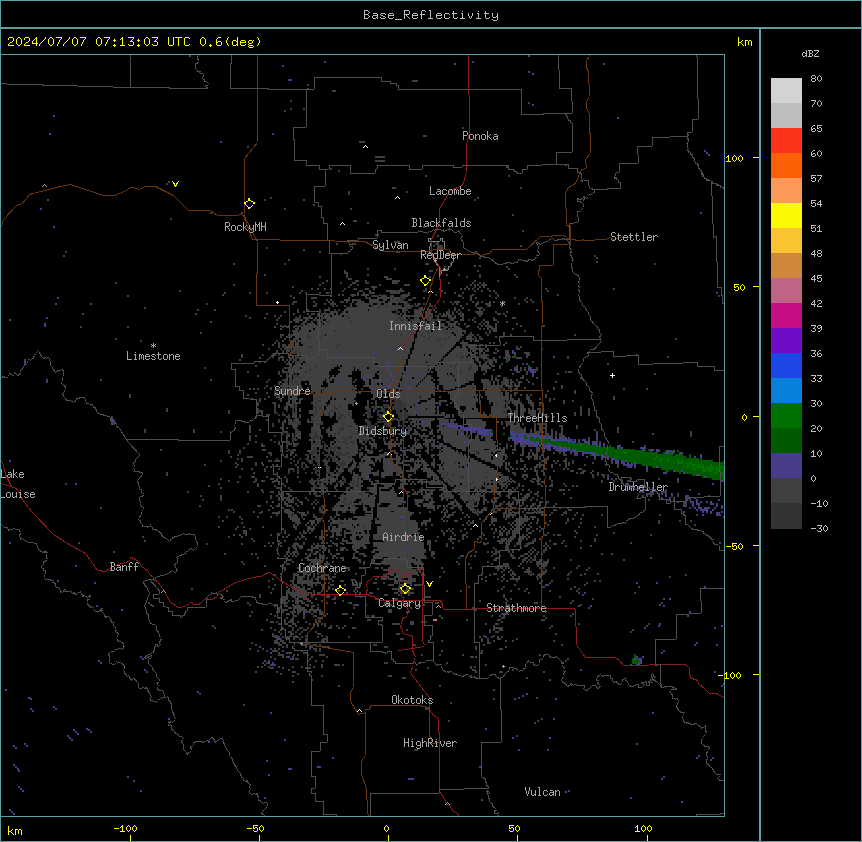The width and height of the screenshot is (862, 842).
Task: Click the right axis tick labeled -50
Action: click(x=734, y=546)
